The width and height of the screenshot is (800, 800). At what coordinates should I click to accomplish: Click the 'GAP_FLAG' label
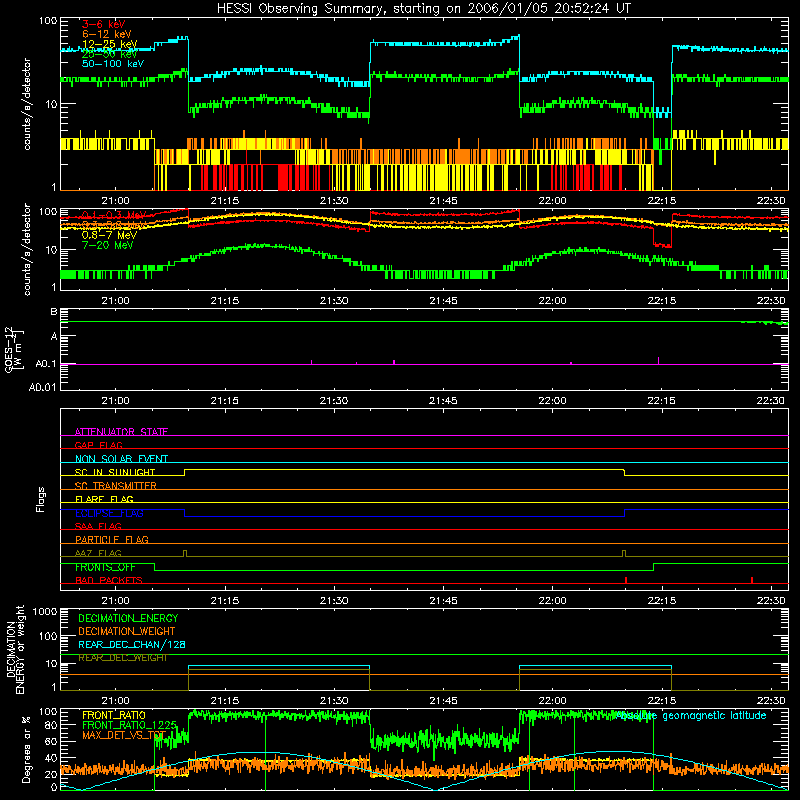point(98,445)
